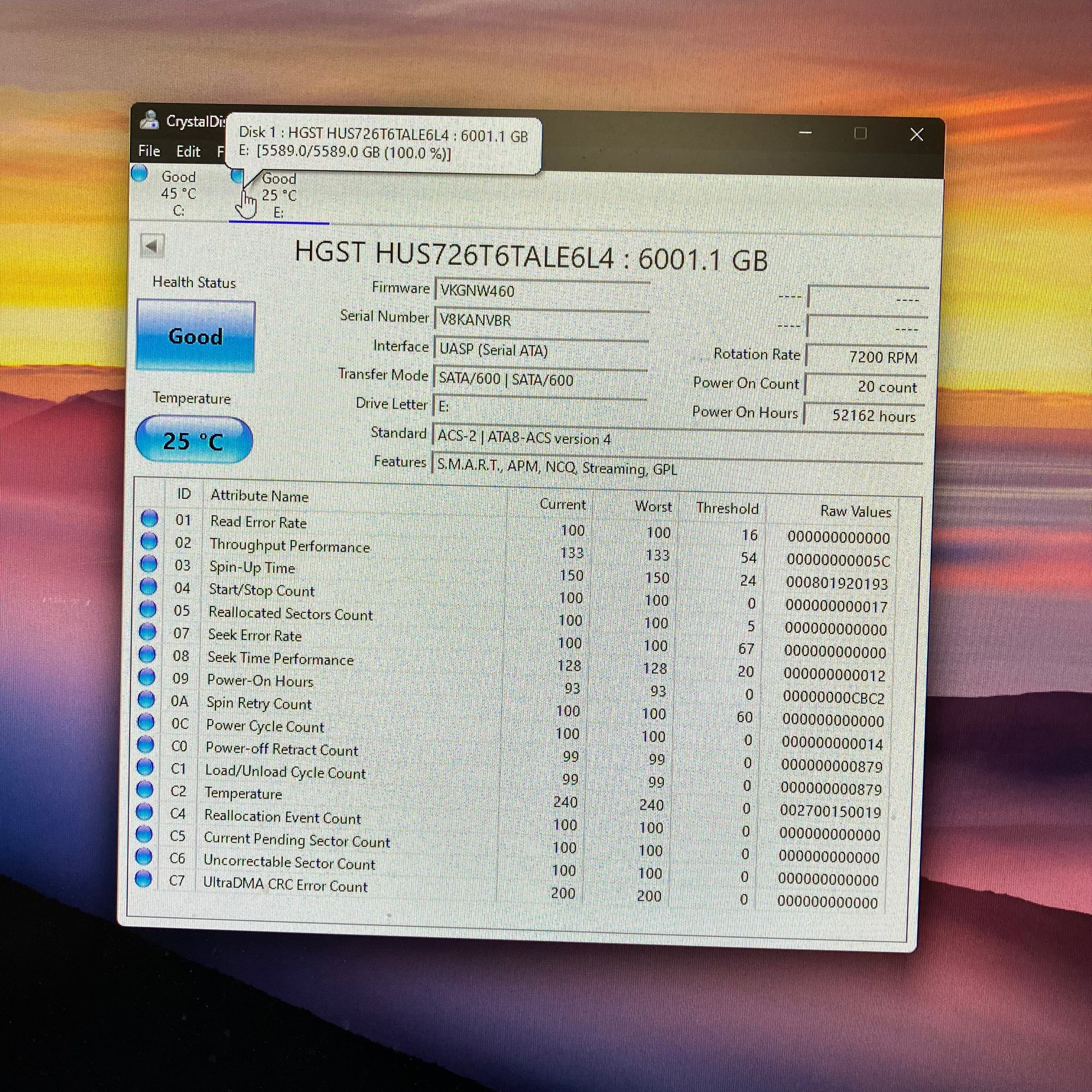
Task: Go to previous disk with left arrow button
Action: (152, 246)
